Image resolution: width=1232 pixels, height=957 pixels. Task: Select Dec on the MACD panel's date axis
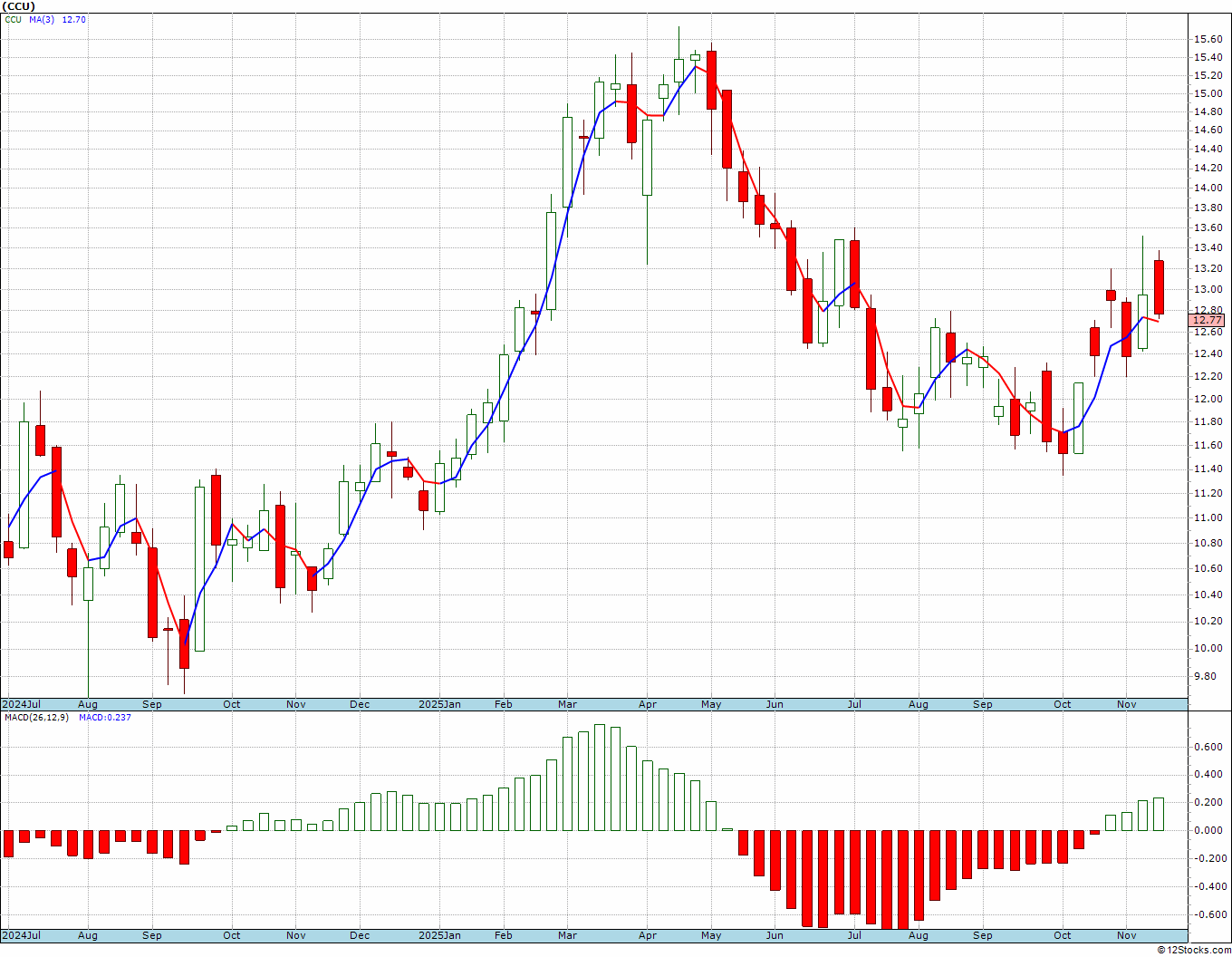tap(360, 935)
